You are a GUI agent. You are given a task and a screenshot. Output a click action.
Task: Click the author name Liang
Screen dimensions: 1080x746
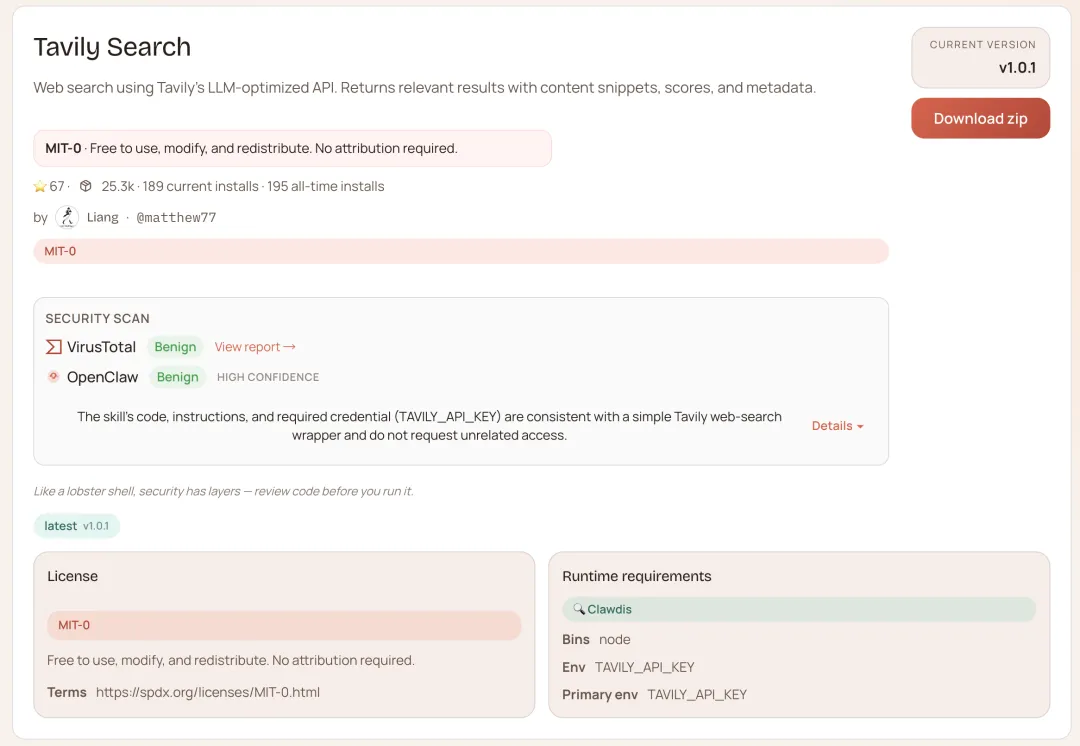click(x=103, y=217)
